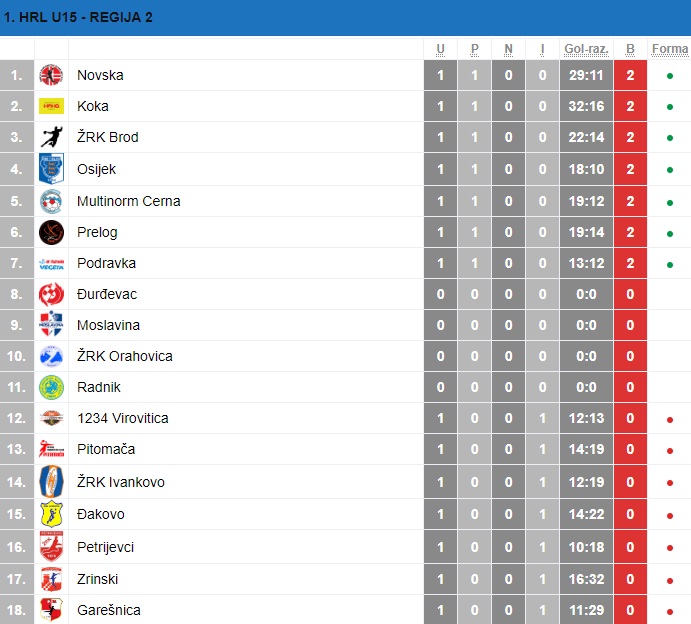The width and height of the screenshot is (691, 624).
Task: Open the Garešnica team name
Action: click(x=109, y=610)
